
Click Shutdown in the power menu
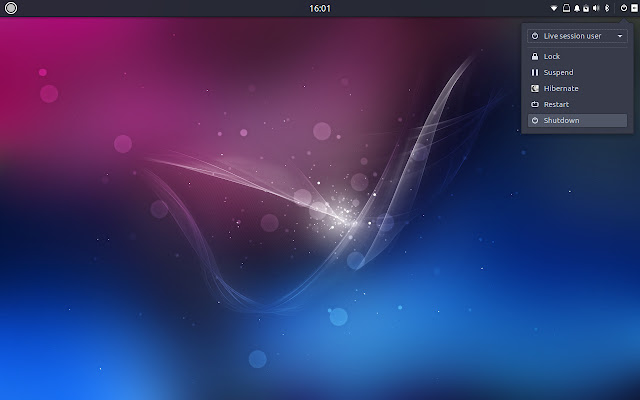[x=577, y=120]
